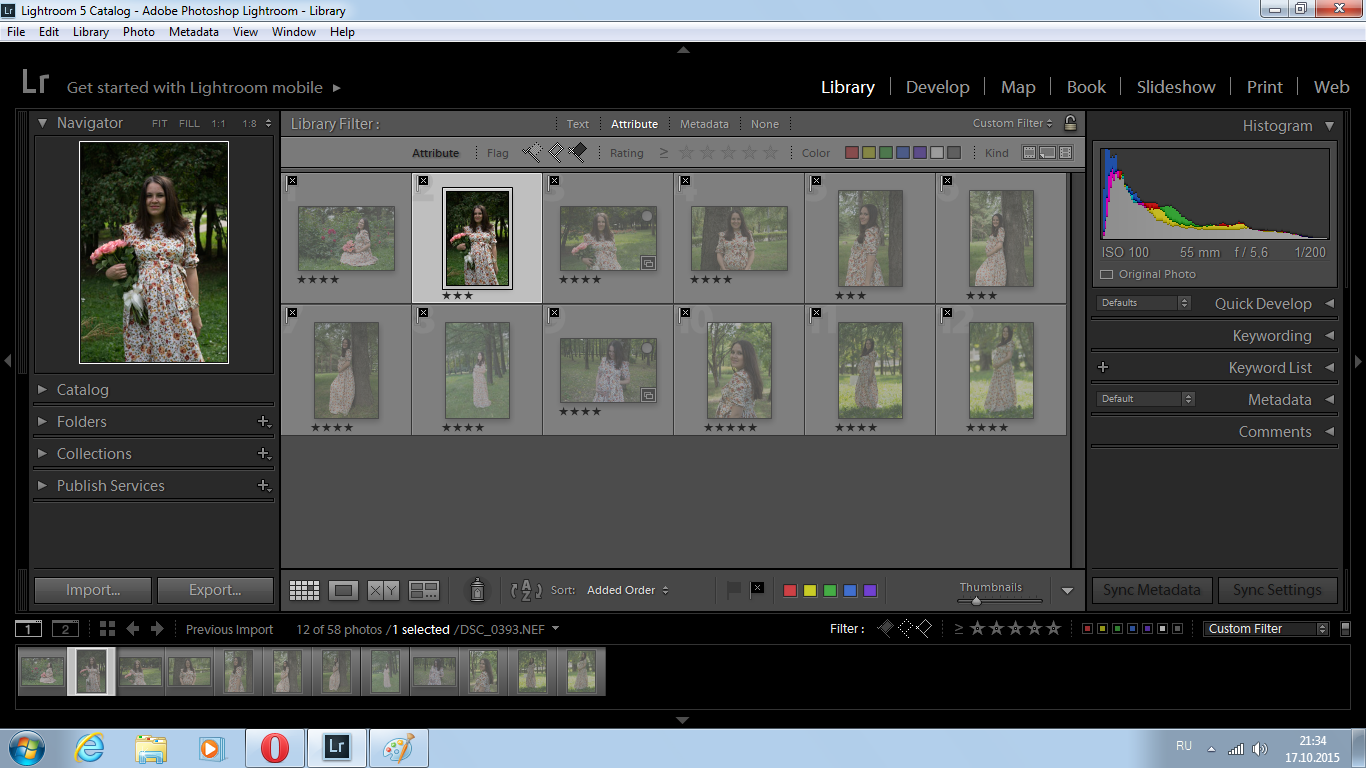Switch to Loupe view icon
This screenshot has width=1366, height=768.
click(344, 591)
